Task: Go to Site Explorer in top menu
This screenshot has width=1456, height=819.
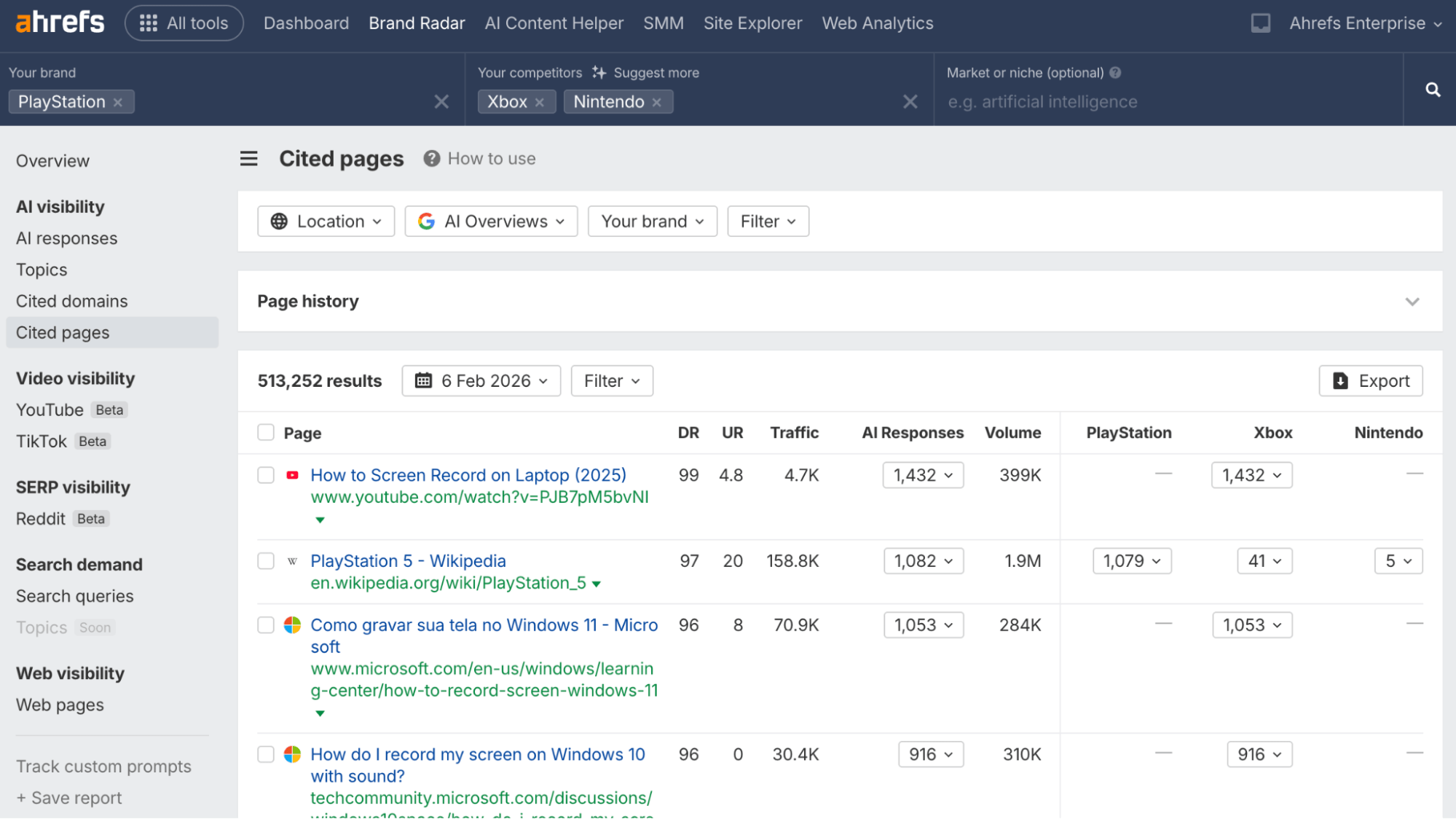Action: (x=752, y=23)
